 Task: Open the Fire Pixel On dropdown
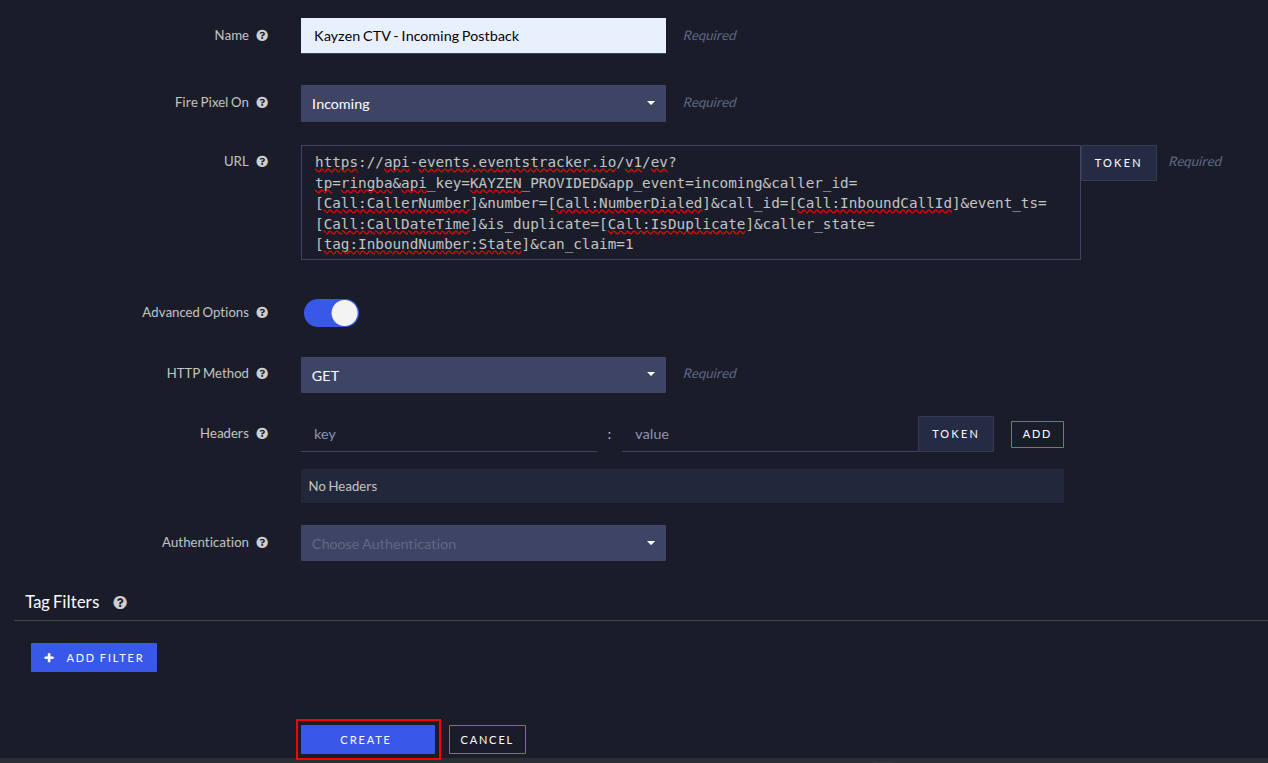pyautogui.click(x=483, y=103)
